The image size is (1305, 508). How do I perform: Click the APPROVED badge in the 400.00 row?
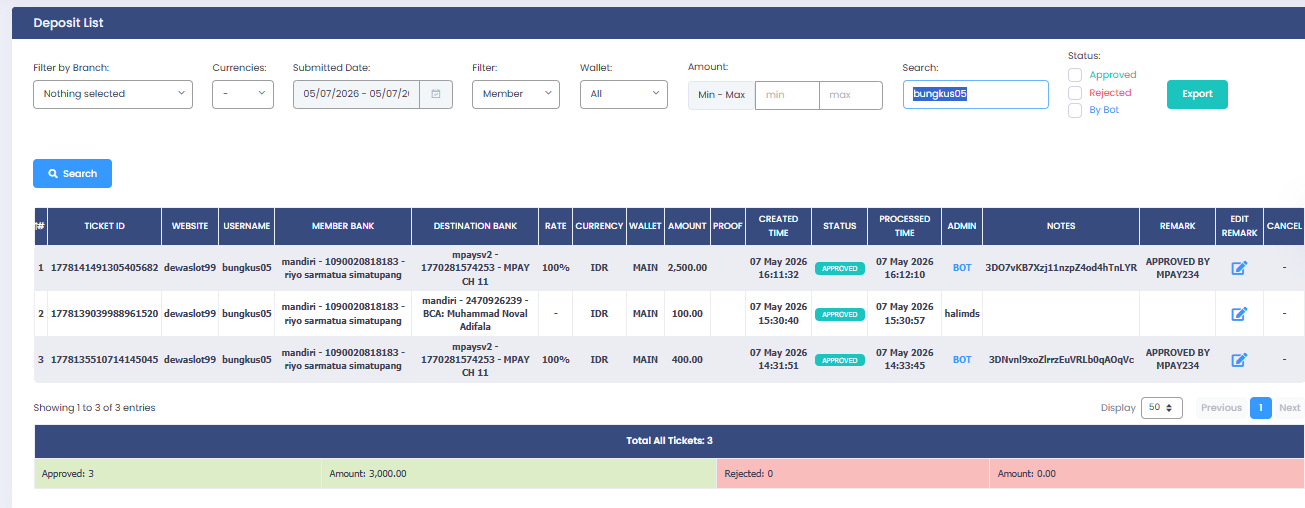pos(839,360)
